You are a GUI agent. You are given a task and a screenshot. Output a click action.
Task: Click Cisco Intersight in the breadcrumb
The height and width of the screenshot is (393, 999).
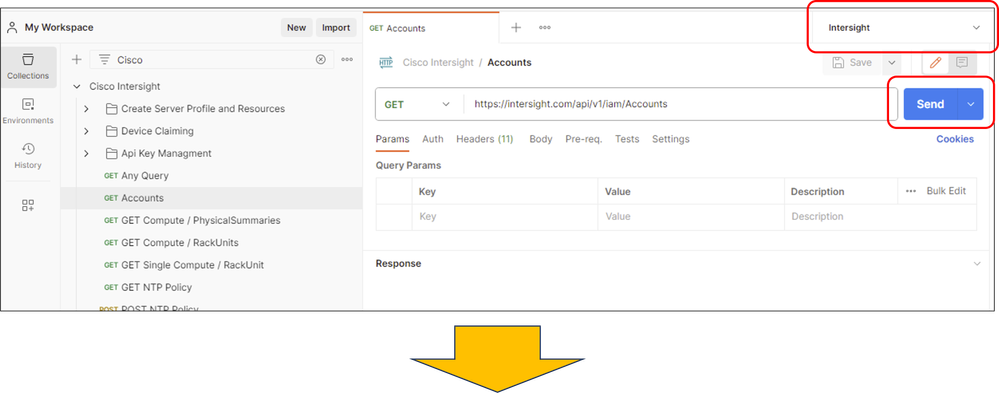click(x=438, y=62)
